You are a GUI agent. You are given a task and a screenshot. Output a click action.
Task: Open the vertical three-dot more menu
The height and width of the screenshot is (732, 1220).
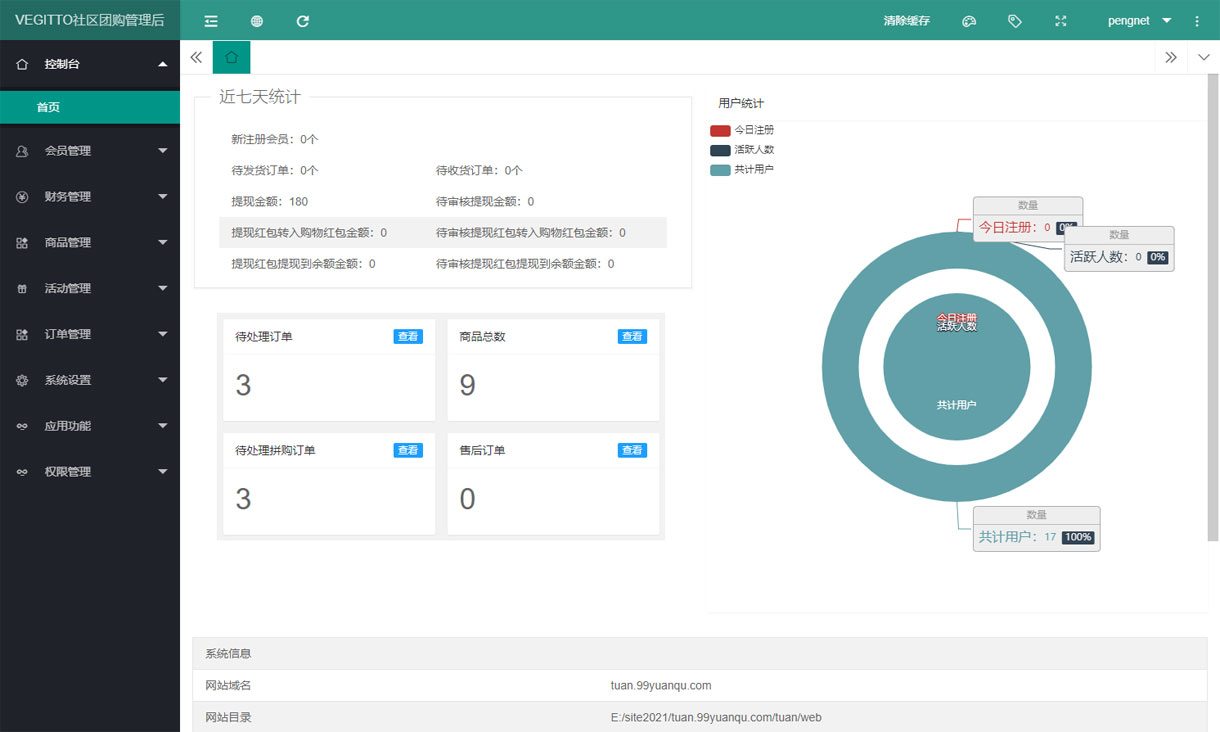(1197, 21)
